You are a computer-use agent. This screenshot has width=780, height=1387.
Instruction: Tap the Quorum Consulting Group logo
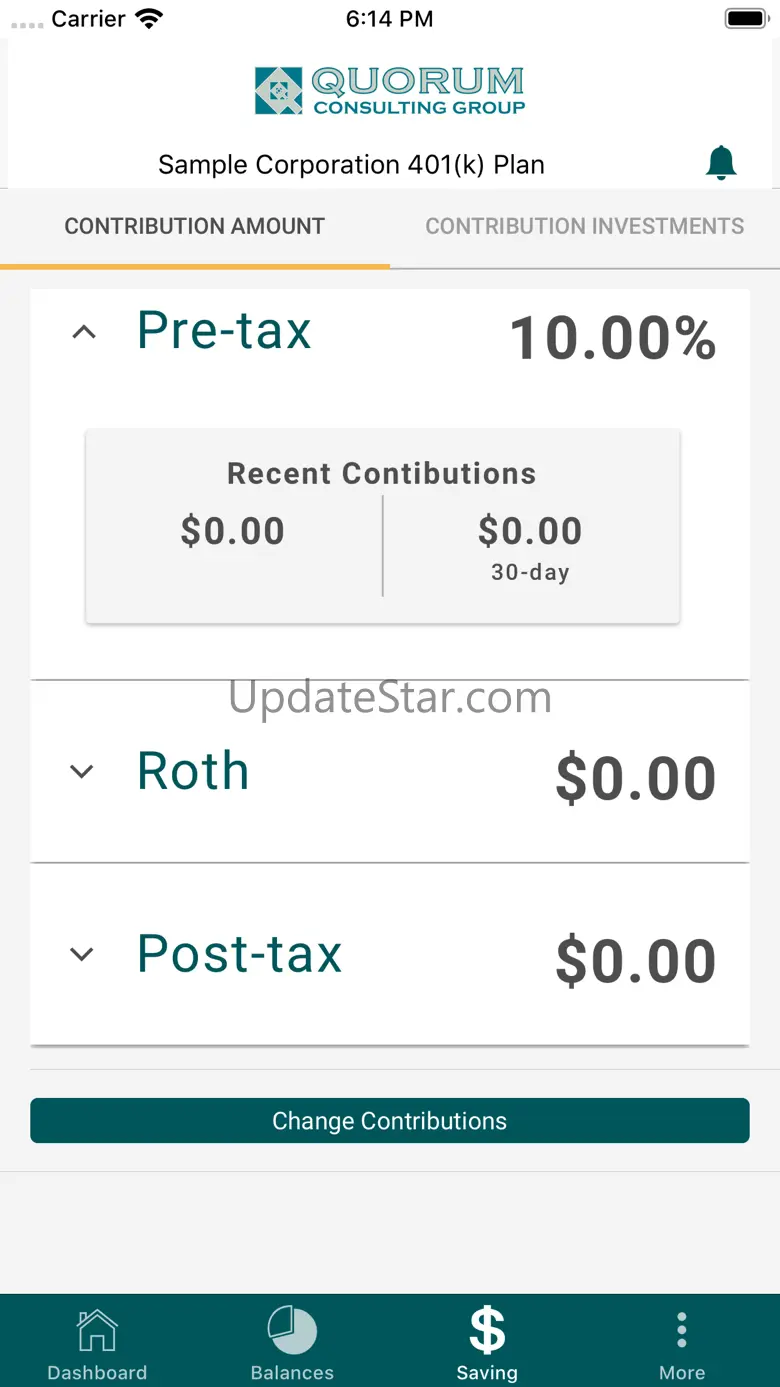click(x=390, y=91)
